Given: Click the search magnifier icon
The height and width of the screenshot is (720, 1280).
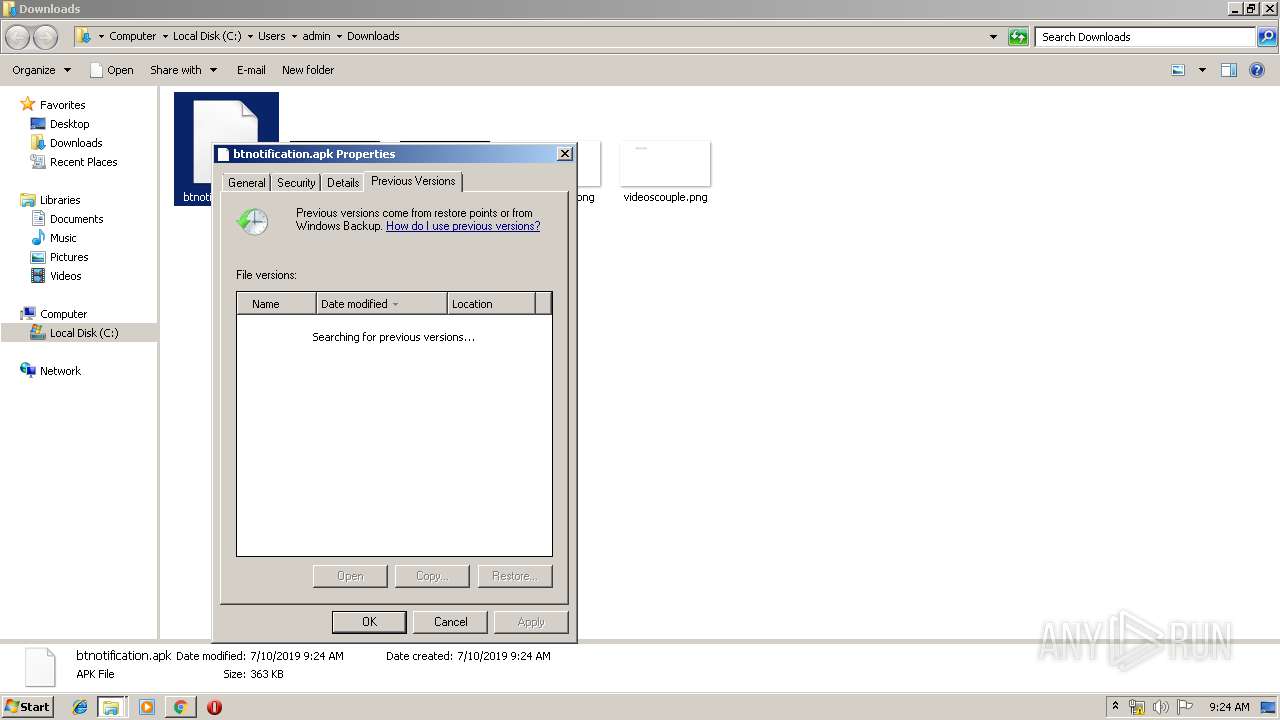Looking at the screenshot, I should [x=1266, y=37].
